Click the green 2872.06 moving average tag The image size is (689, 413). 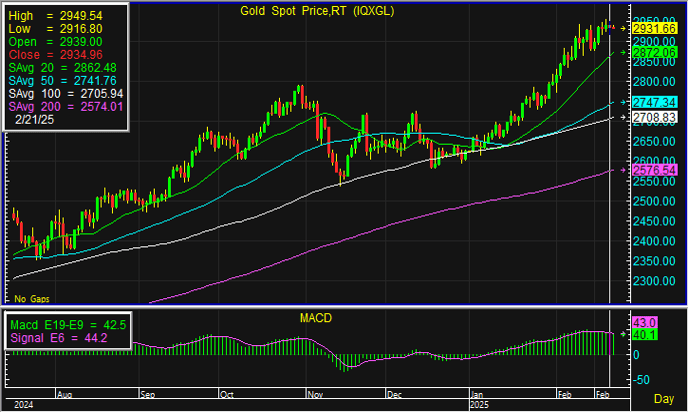656,50
